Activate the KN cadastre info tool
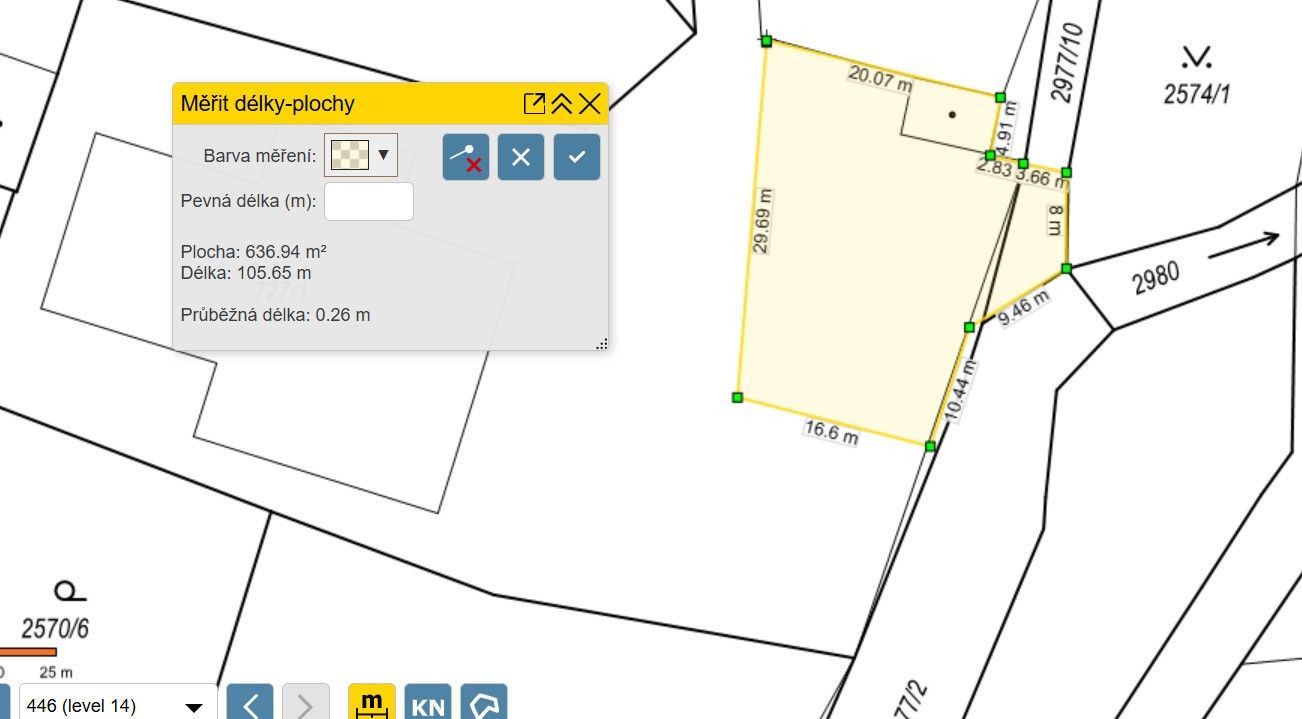Viewport: 1302px width, 719px height. [x=428, y=703]
